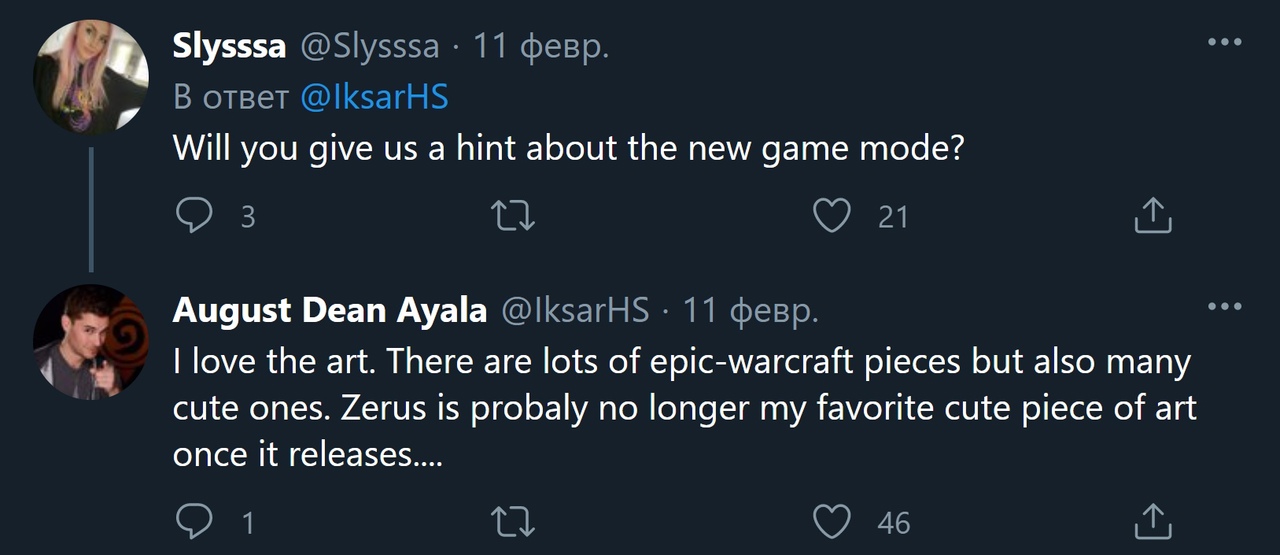Click the gray @IksarHS handle
1280x555 pixels.
tap(574, 310)
